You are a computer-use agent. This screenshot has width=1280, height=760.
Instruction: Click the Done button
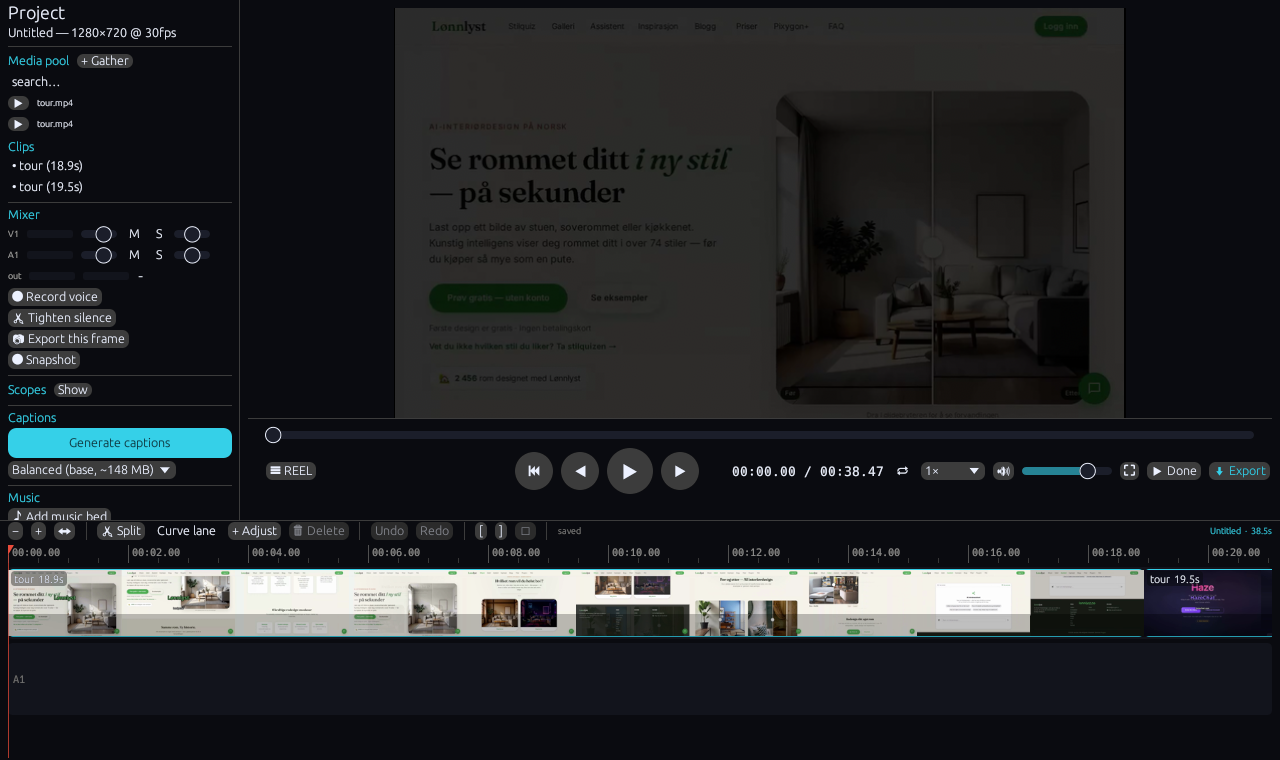click(x=1174, y=471)
